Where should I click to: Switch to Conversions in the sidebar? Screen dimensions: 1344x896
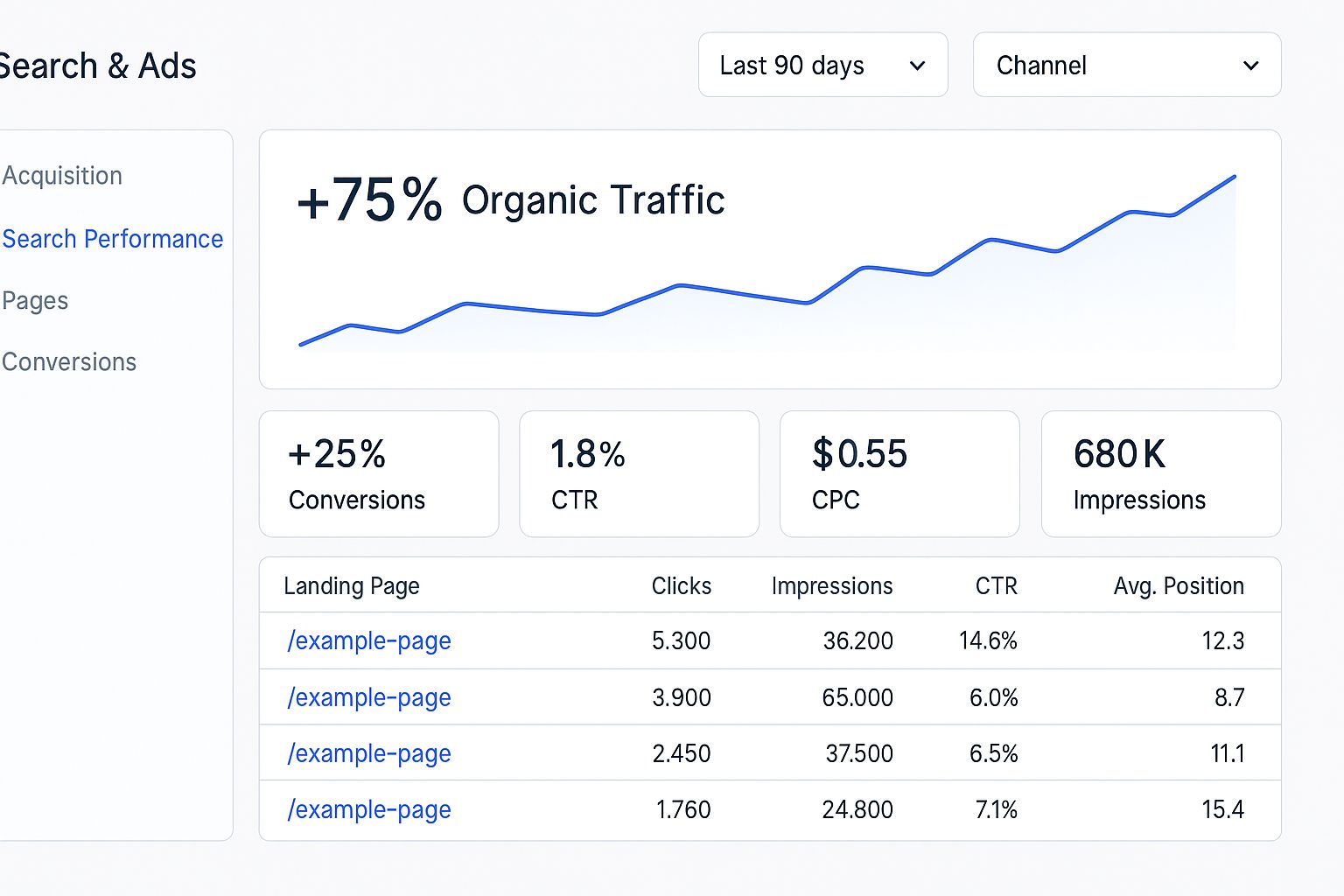point(69,362)
